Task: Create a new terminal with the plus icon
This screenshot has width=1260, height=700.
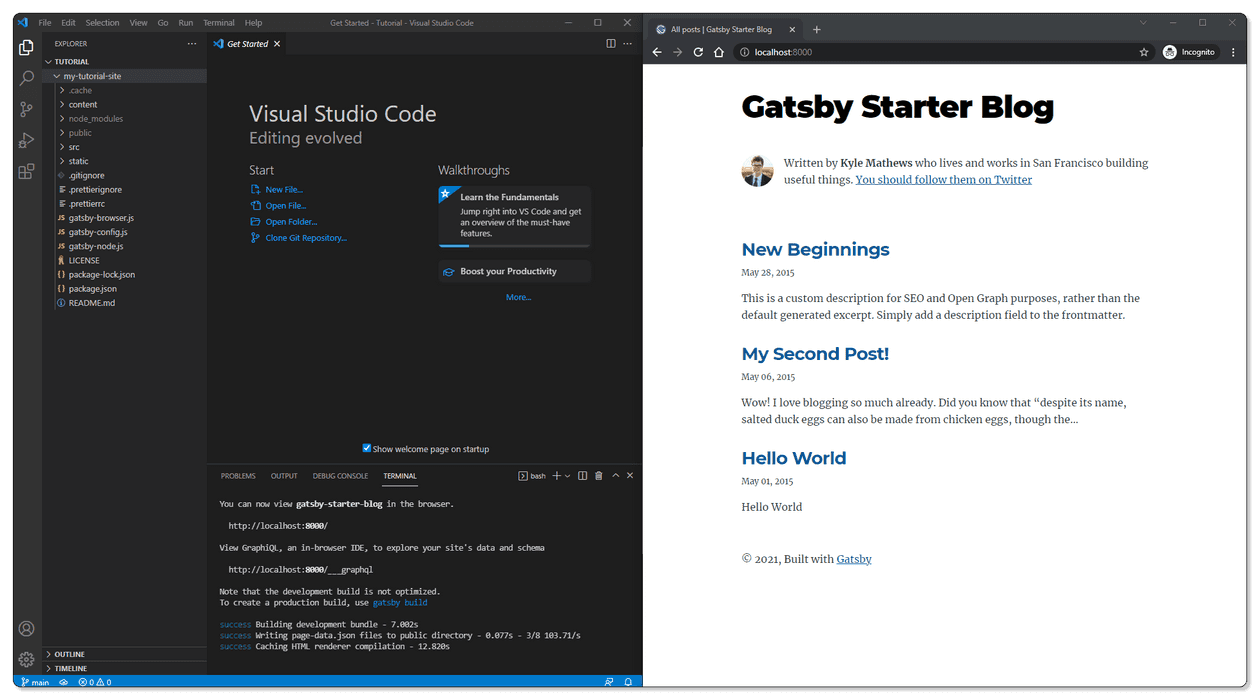Action: pos(558,475)
